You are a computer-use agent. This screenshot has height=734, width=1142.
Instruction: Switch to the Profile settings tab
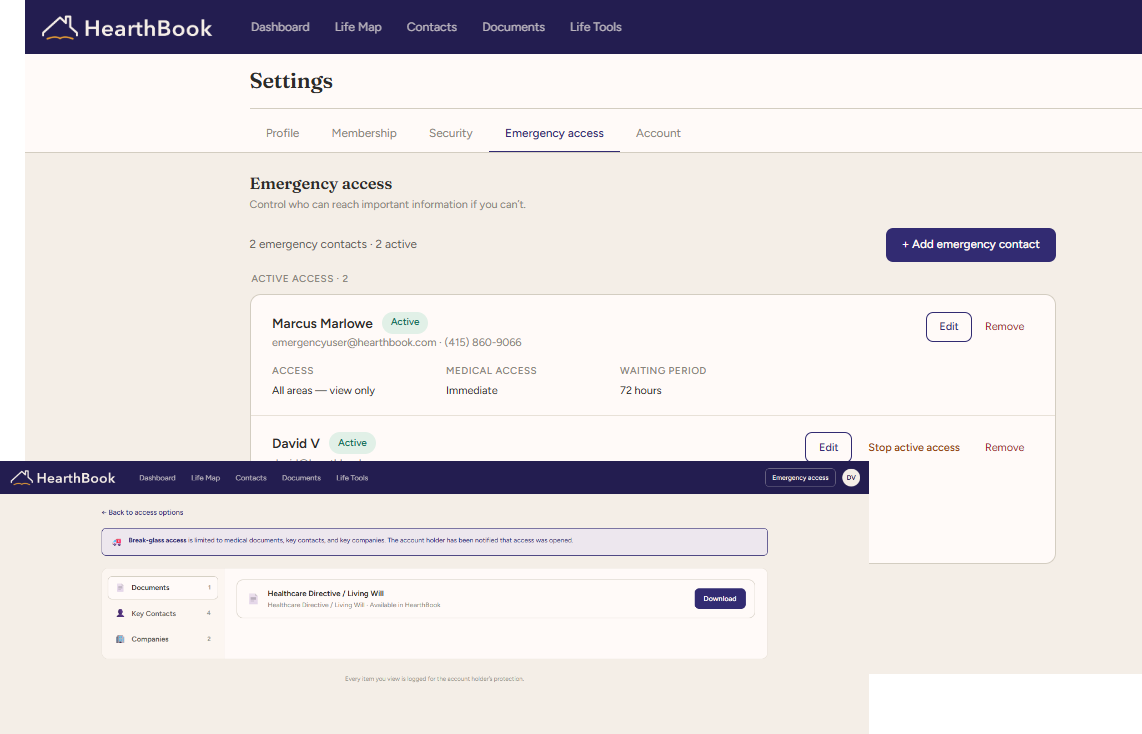283,133
